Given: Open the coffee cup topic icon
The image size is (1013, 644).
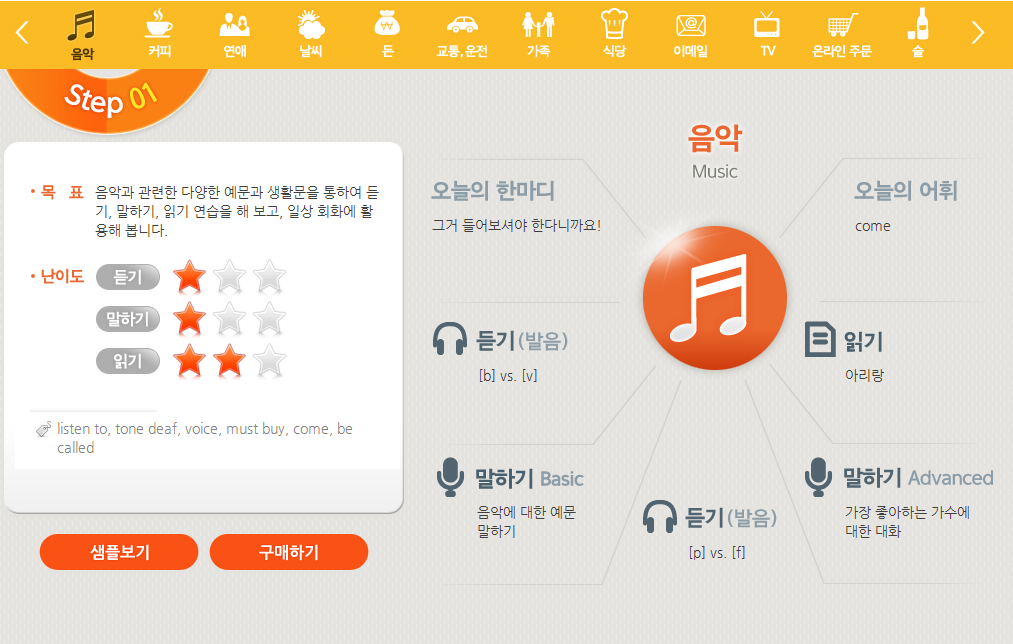Looking at the screenshot, I should 159,25.
